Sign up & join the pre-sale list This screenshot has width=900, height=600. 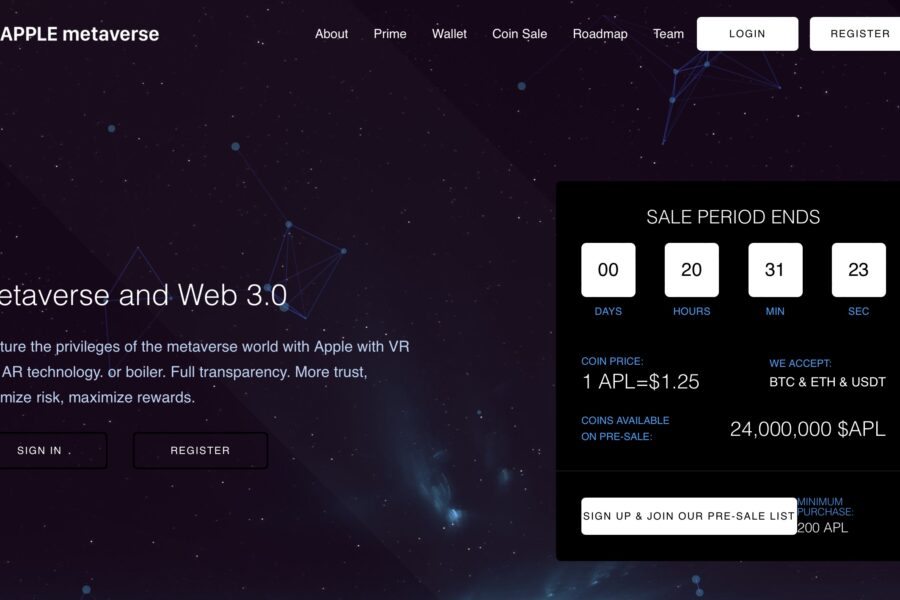[x=689, y=516]
